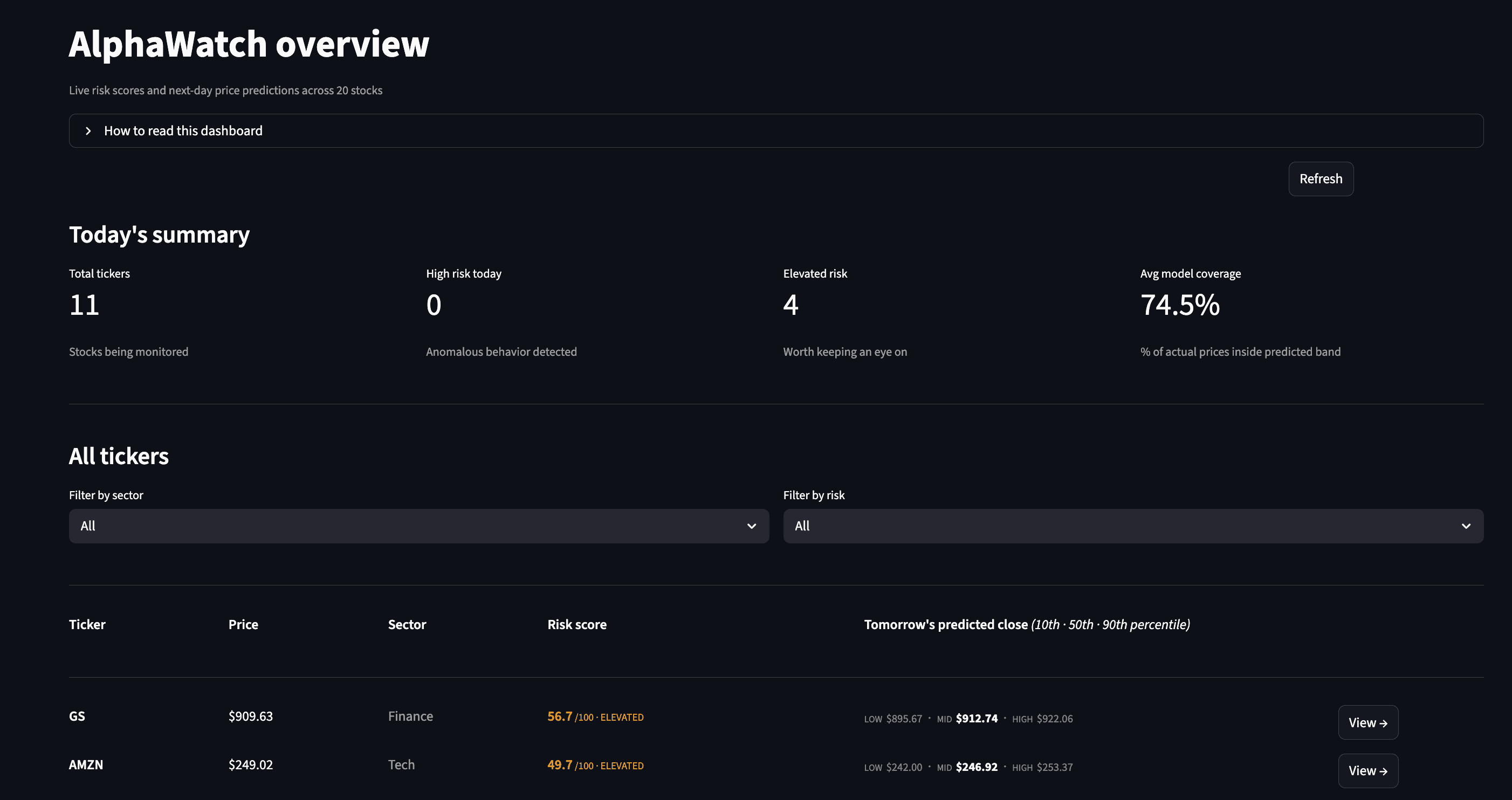Click the Today's summary heading
Image resolution: width=1512 pixels, height=800 pixels.
coord(159,235)
